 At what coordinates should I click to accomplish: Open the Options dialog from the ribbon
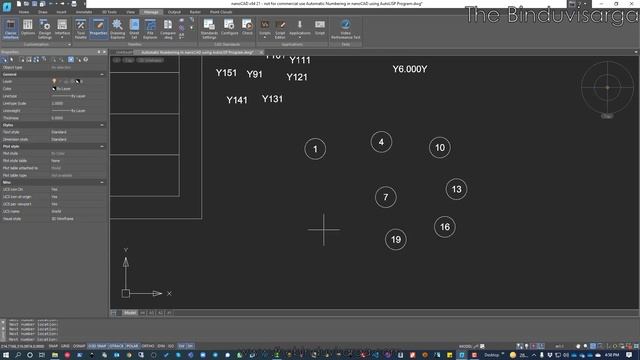click(28, 28)
